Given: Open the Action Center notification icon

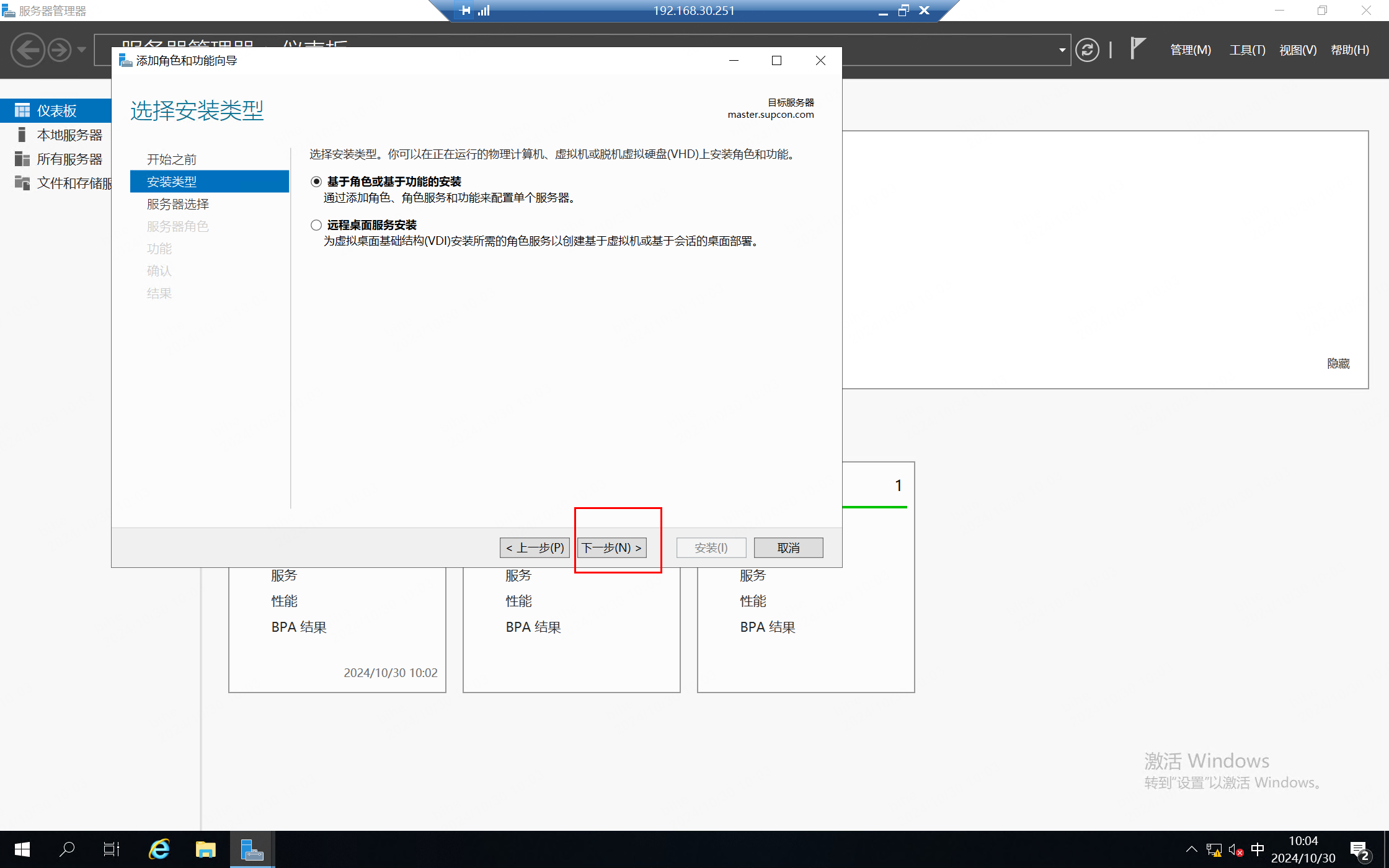Looking at the screenshot, I should [1359, 850].
